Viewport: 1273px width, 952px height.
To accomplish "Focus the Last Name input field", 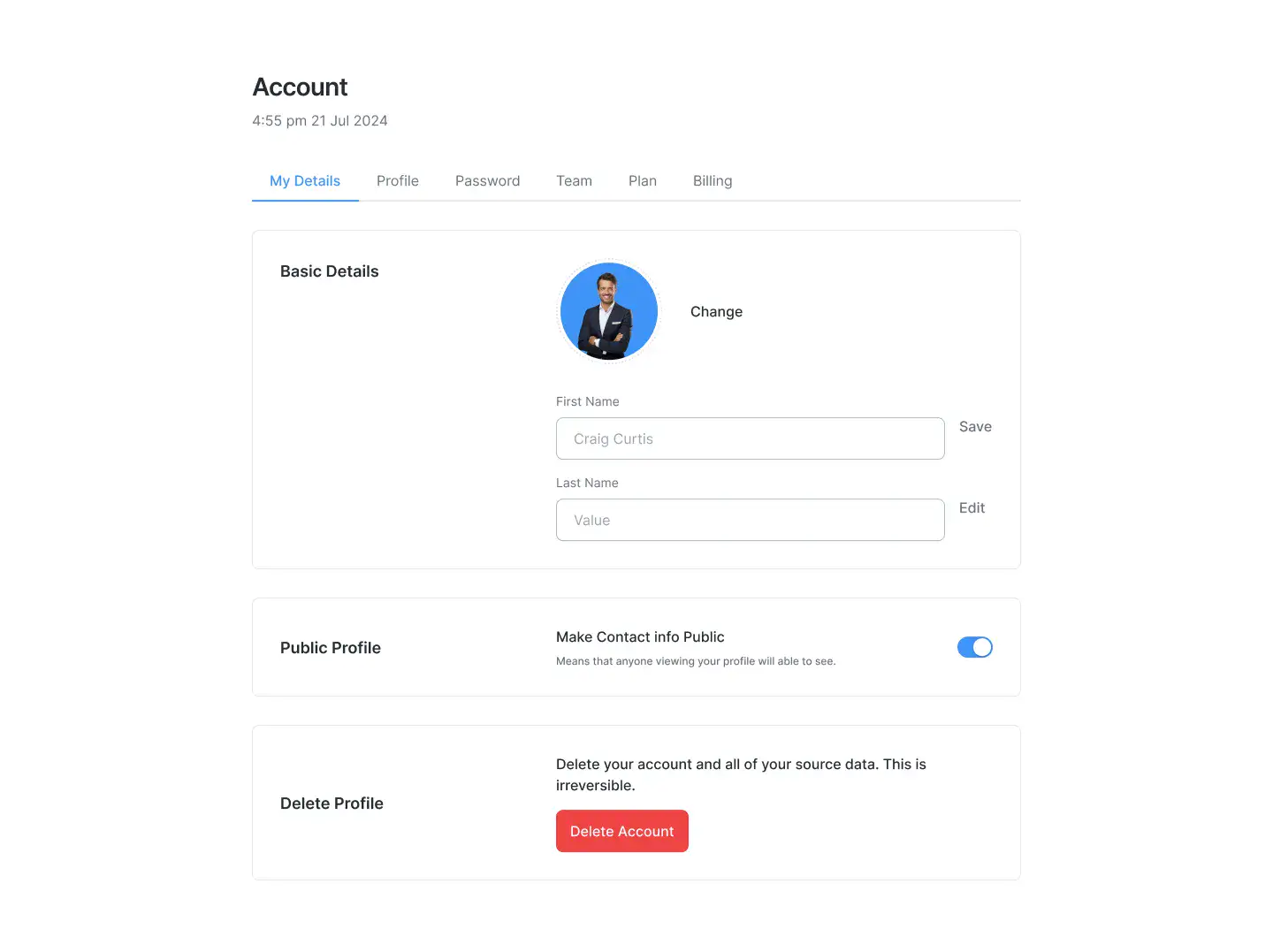I will click(751, 520).
